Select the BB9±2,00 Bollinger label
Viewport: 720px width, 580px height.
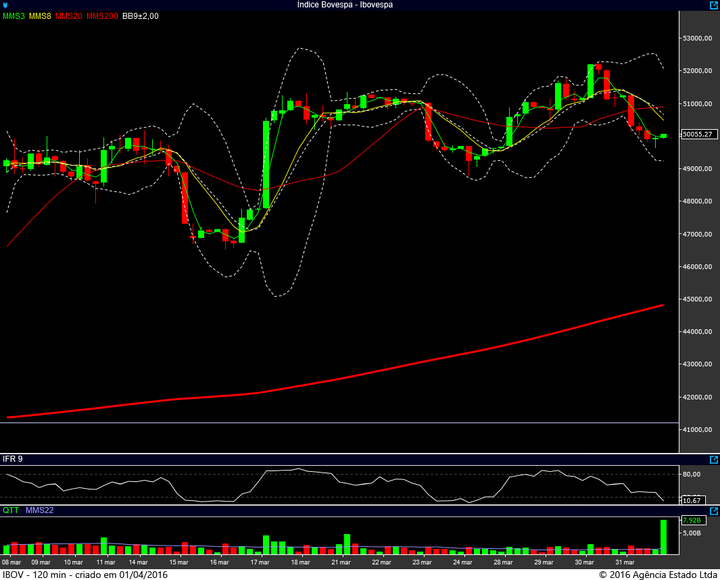pos(141,16)
